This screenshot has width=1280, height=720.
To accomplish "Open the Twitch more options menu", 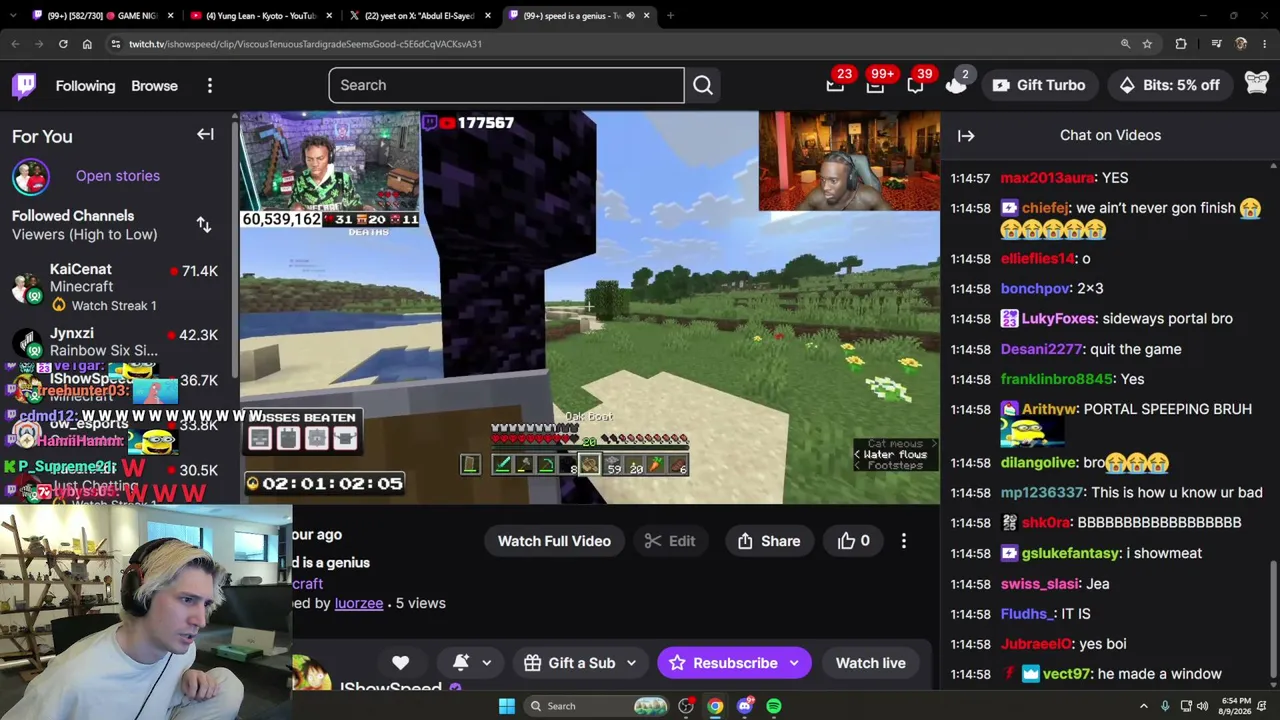I will pyautogui.click(x=210, y=86).
